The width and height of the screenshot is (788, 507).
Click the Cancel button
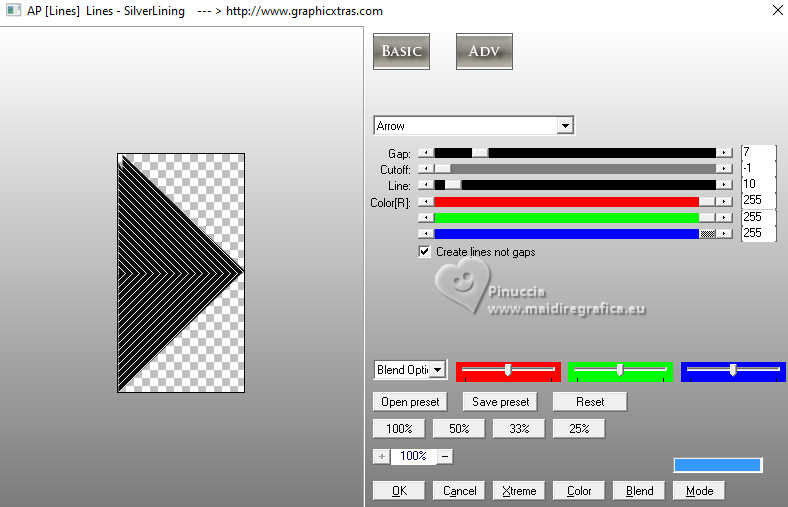pos(459,490)
